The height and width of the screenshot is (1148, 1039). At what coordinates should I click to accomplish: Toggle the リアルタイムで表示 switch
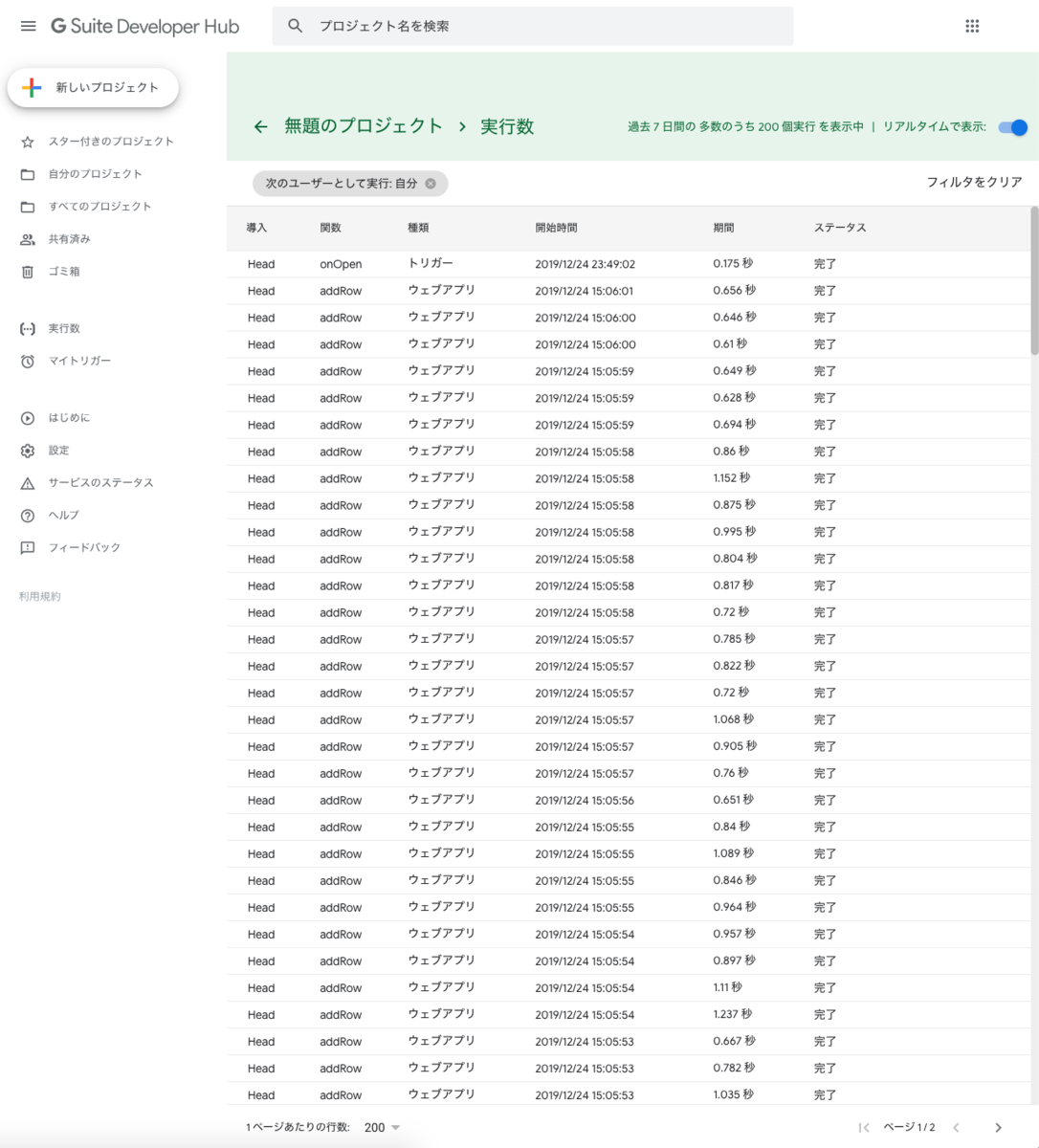click(x=1012, y=127)
